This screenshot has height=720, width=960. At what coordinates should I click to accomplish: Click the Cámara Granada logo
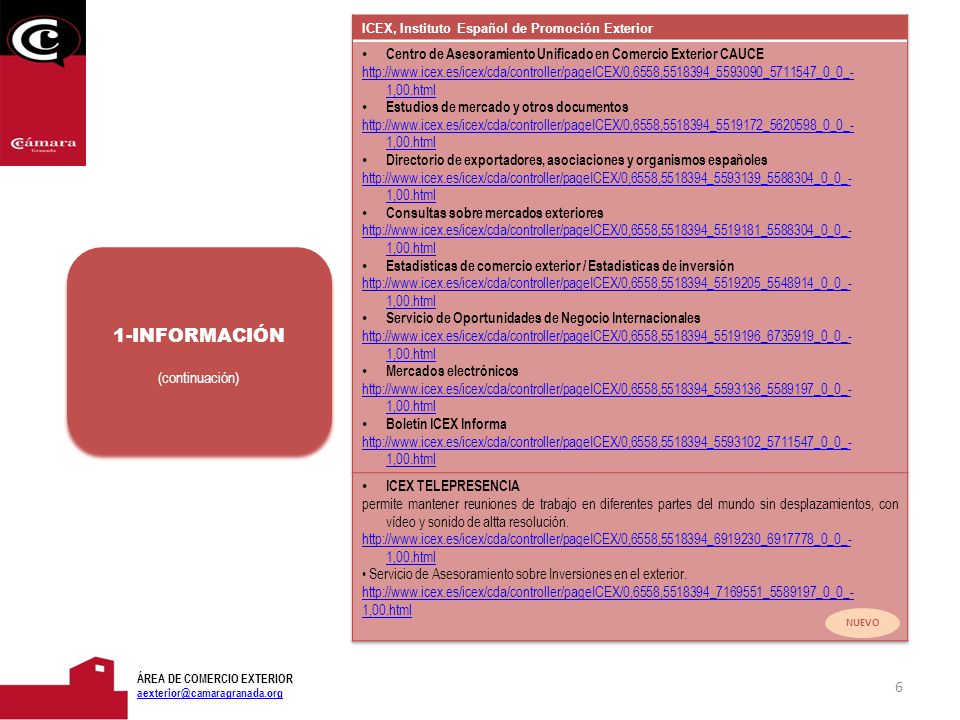pos(43,83)
